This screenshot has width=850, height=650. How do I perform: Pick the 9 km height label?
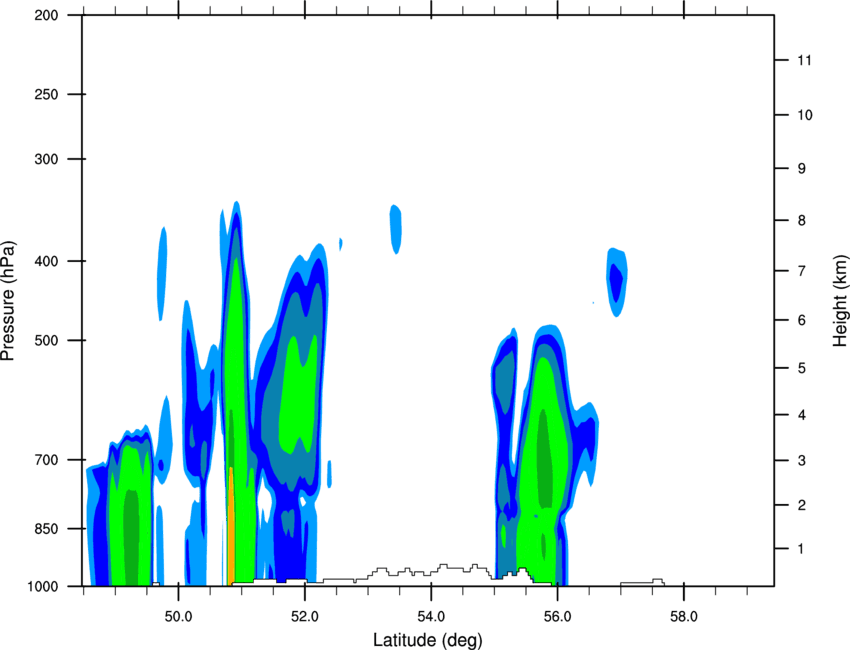(801, 169)
